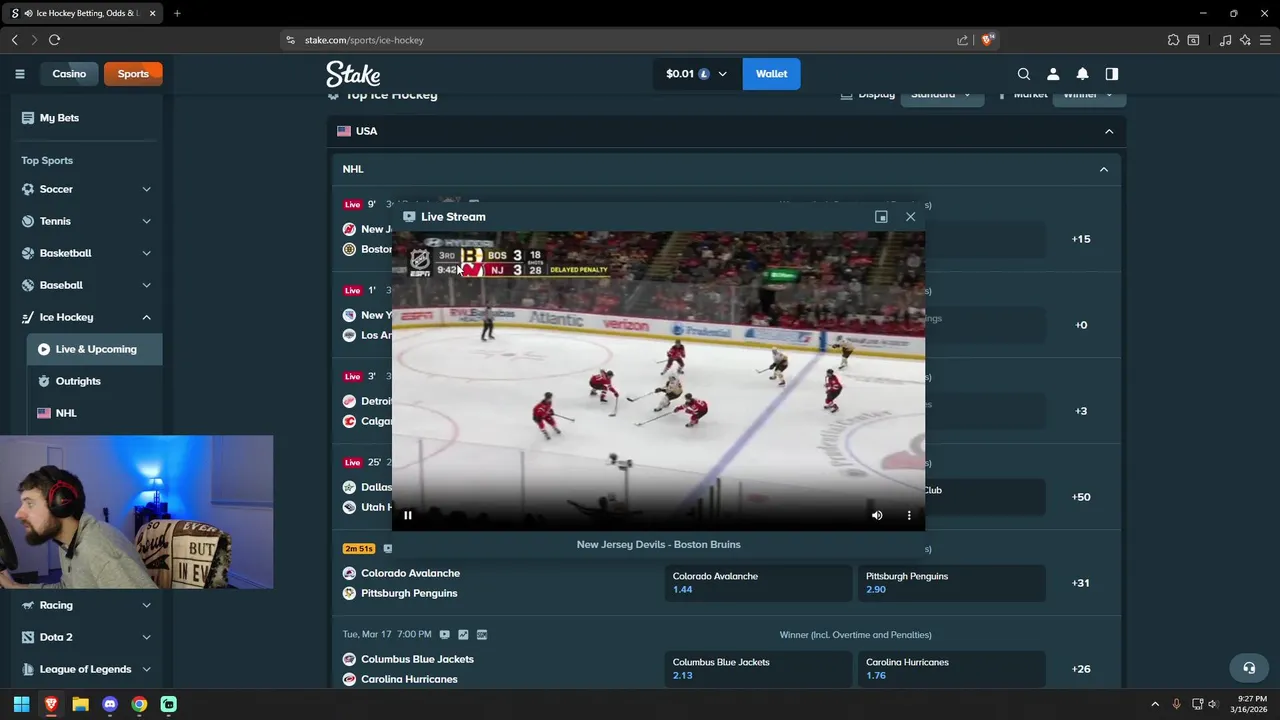This screenshot has height=720, width=1280.
Task: Expand League of Legends sidebar section
Action: [x=146, y=669]
